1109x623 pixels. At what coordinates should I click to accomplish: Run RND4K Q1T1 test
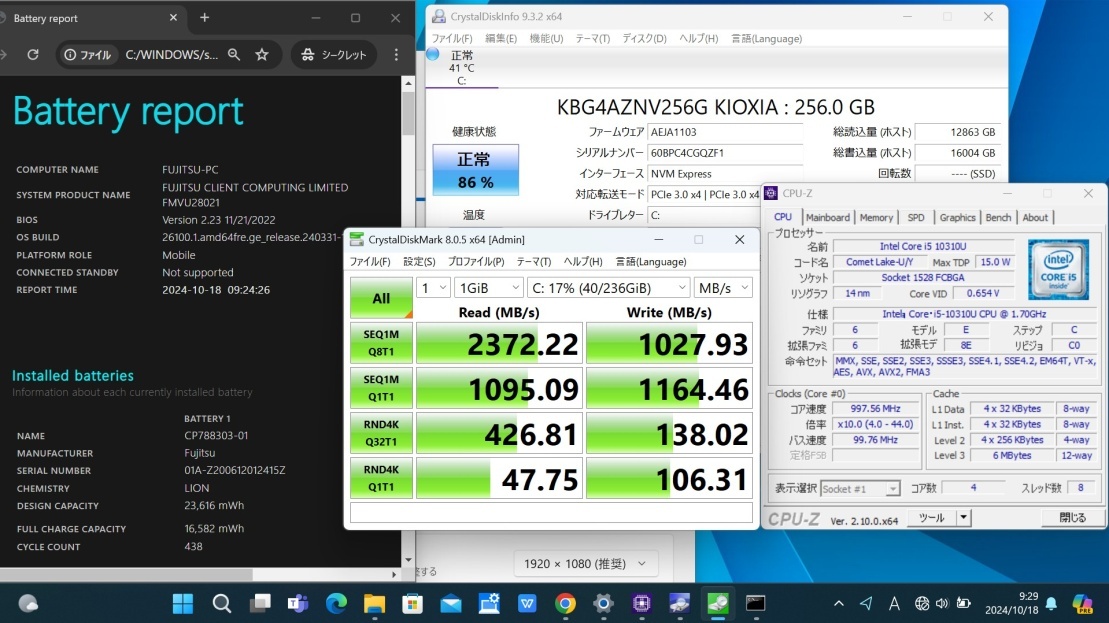(381, 478)
